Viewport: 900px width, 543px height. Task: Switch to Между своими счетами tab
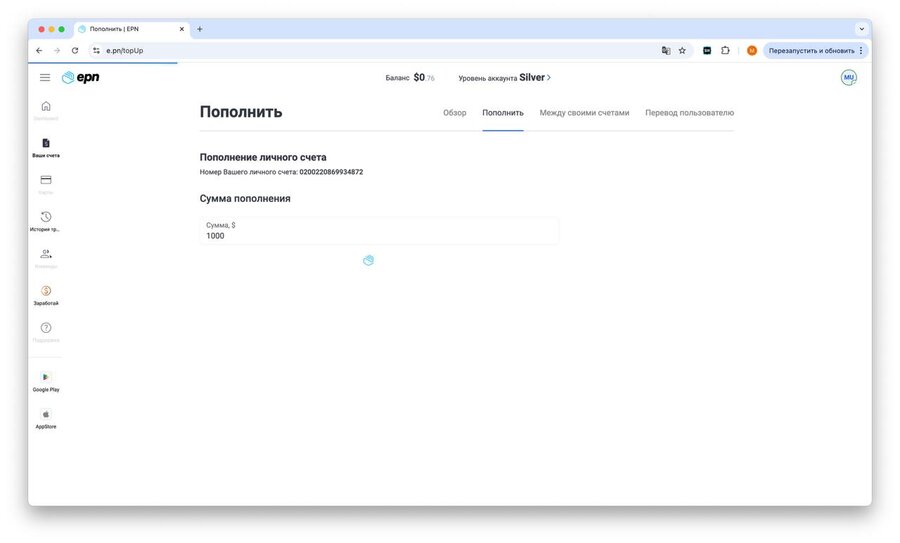(584, 113)
